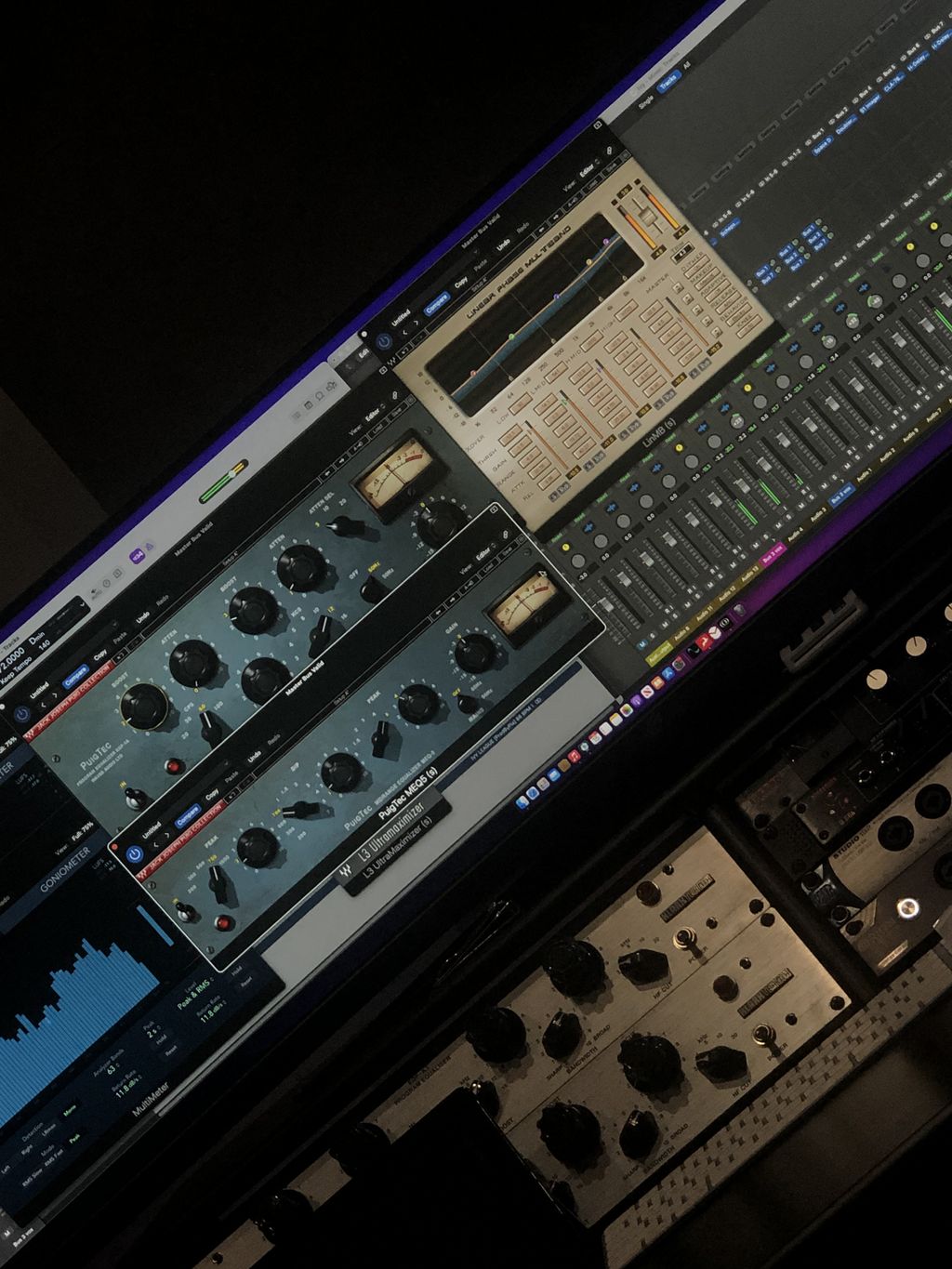This screenshot has height=1269, width=952.
Task: Click link icon in EQP-1A window header
Action: click(x=395, y=397)
